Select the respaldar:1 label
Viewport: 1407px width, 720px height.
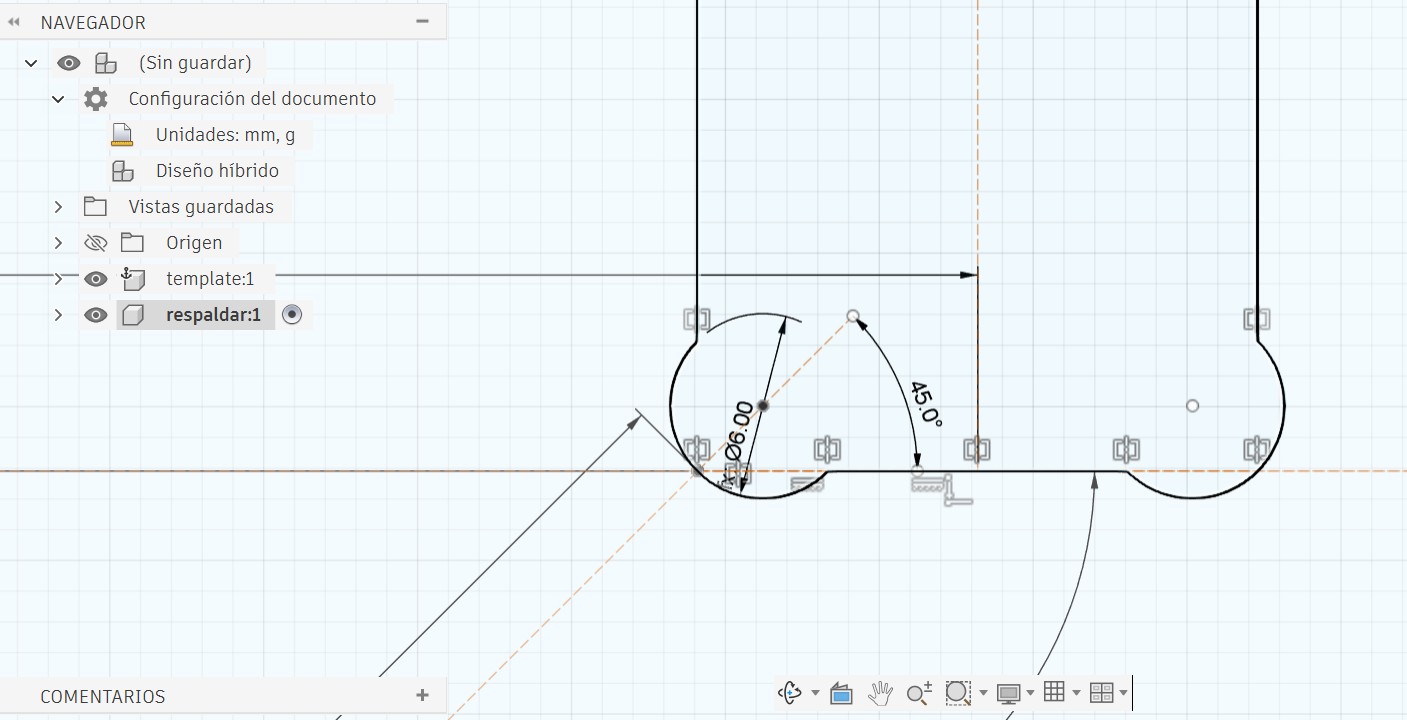tap(213, 315)
